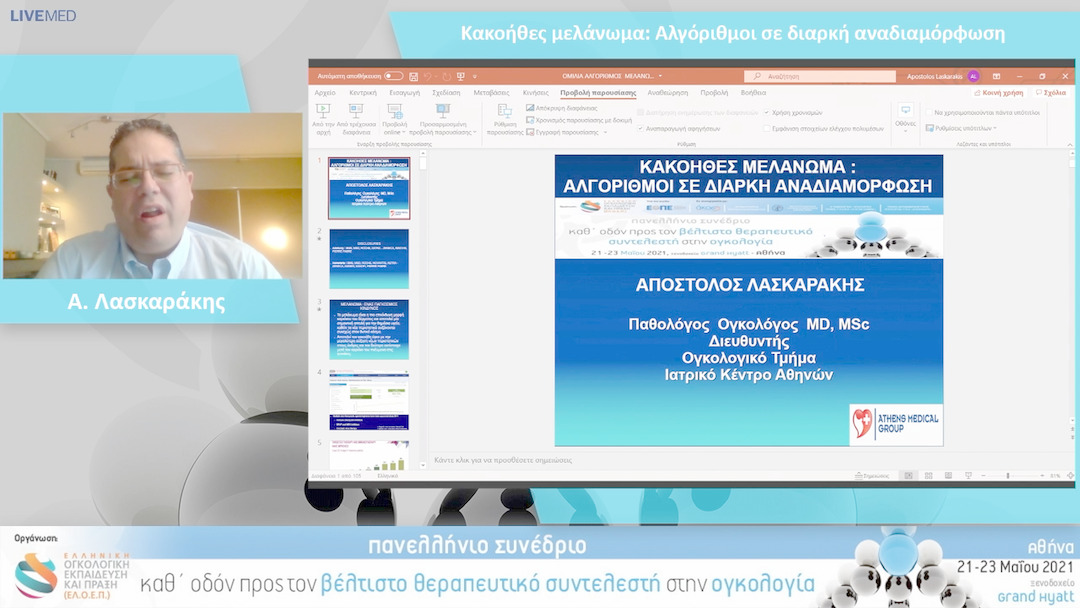
Task: Open notes pane via Σημειώσεις status button
Action: coord(873,475)
